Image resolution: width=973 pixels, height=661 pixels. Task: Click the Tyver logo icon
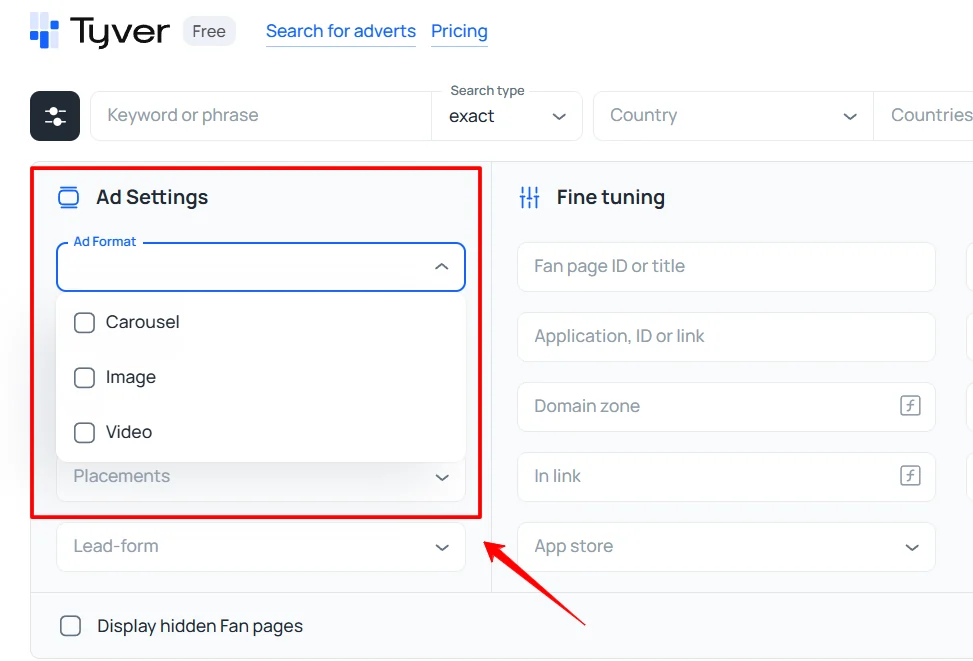[x=44, y=31]
